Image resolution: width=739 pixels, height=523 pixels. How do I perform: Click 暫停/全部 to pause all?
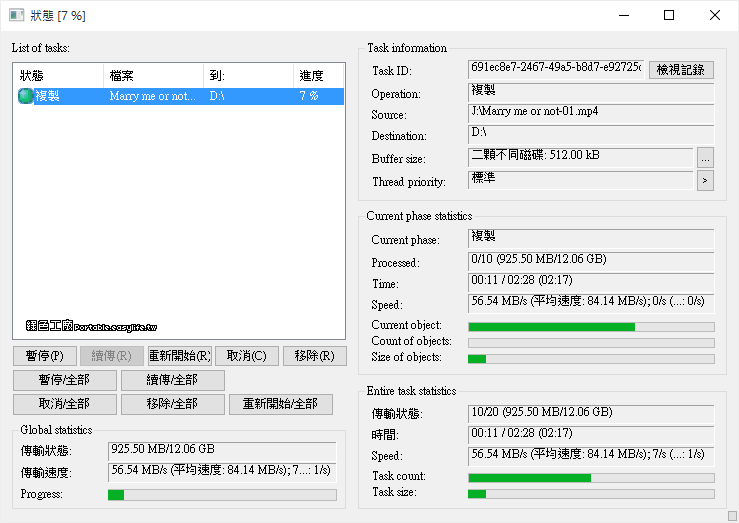pos(65,380)
